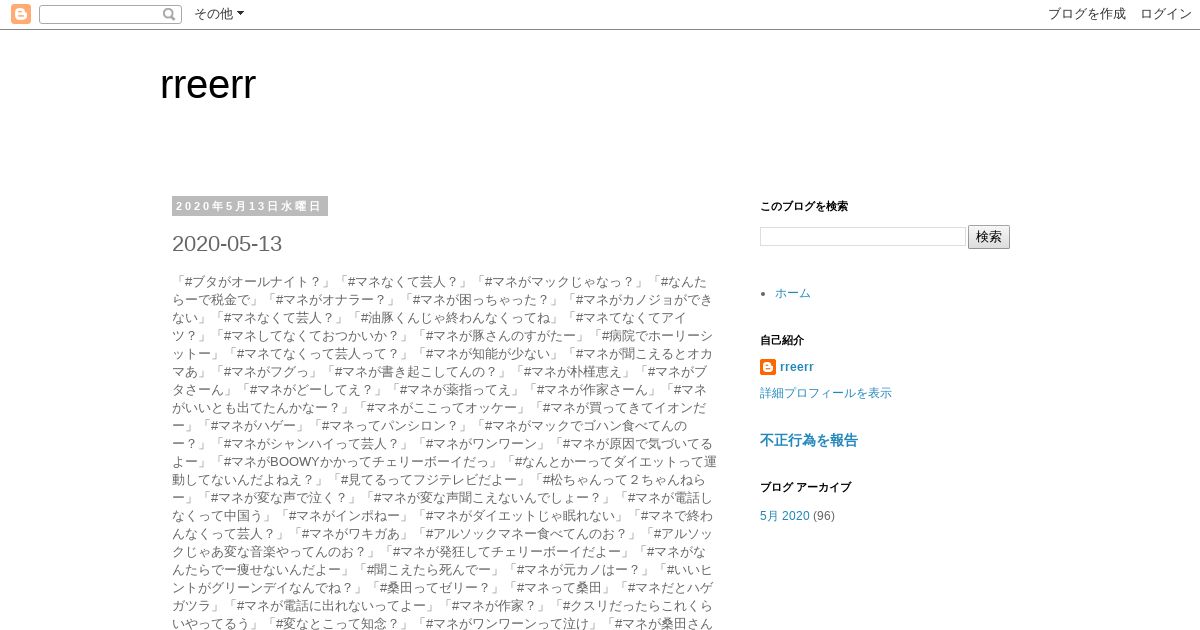This screenshot has width=1200, height=630.
Task: Click the Blogger profile icon beside rreerr
Action: click(768, 367)
